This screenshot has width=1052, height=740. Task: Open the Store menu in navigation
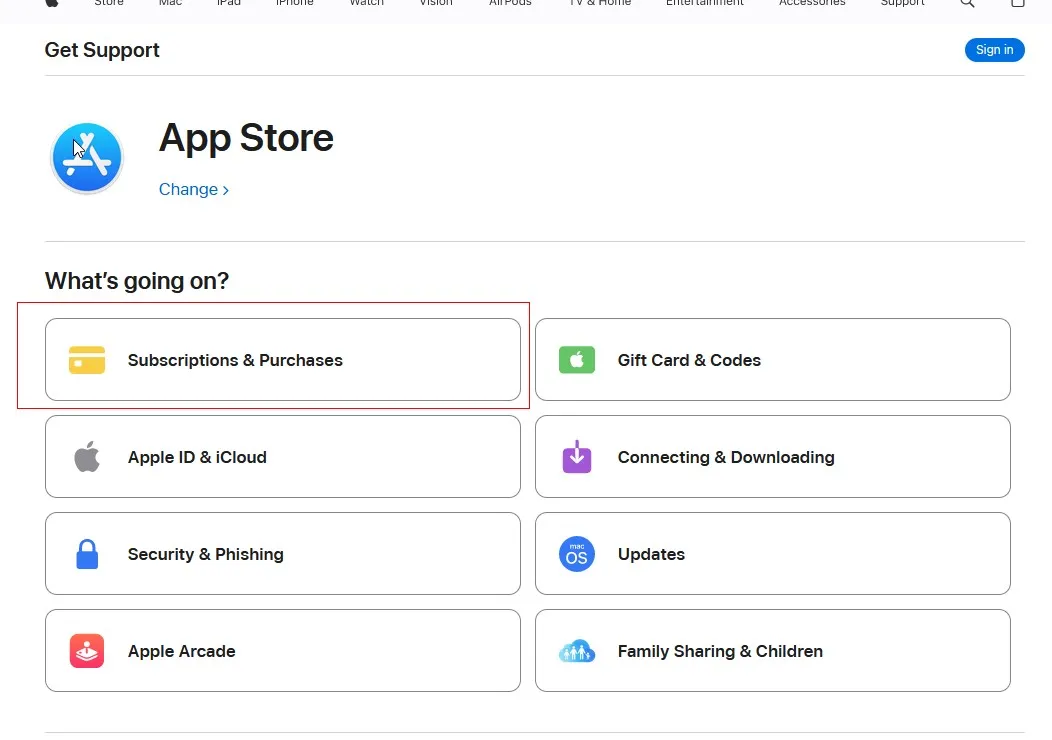109,3
